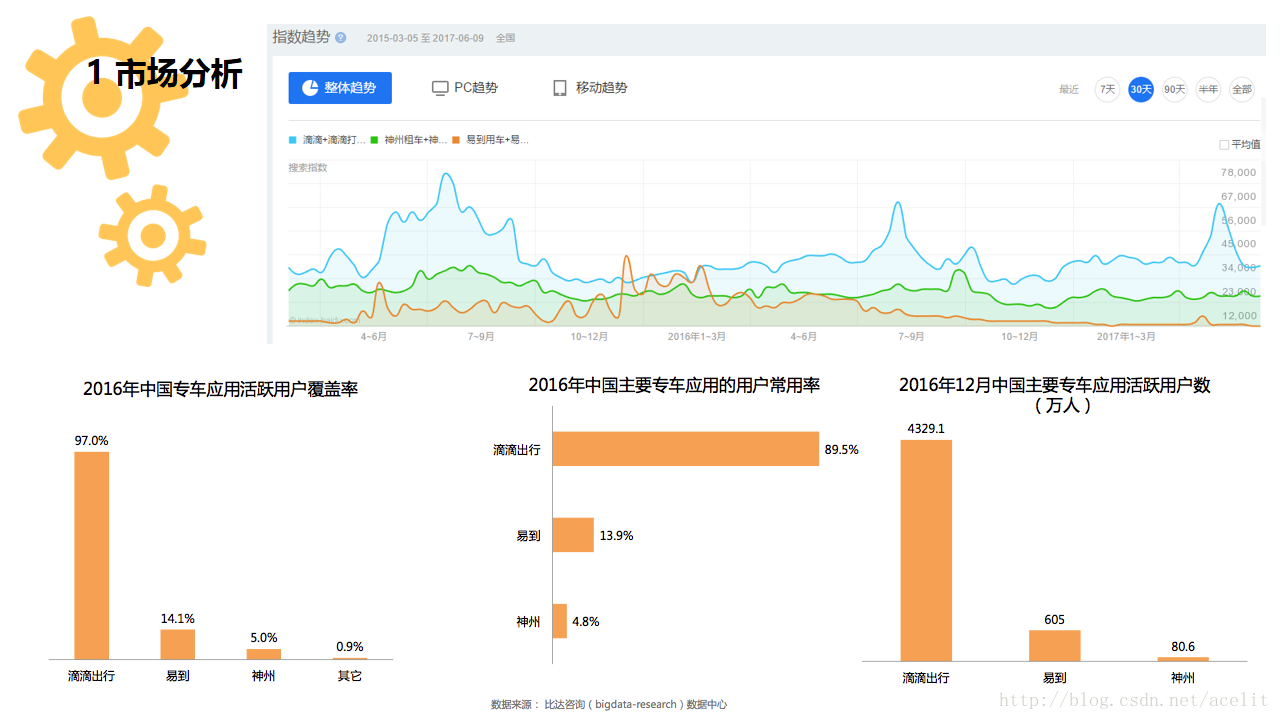Choose the 30天 time range

click(x=1141, y=89)
